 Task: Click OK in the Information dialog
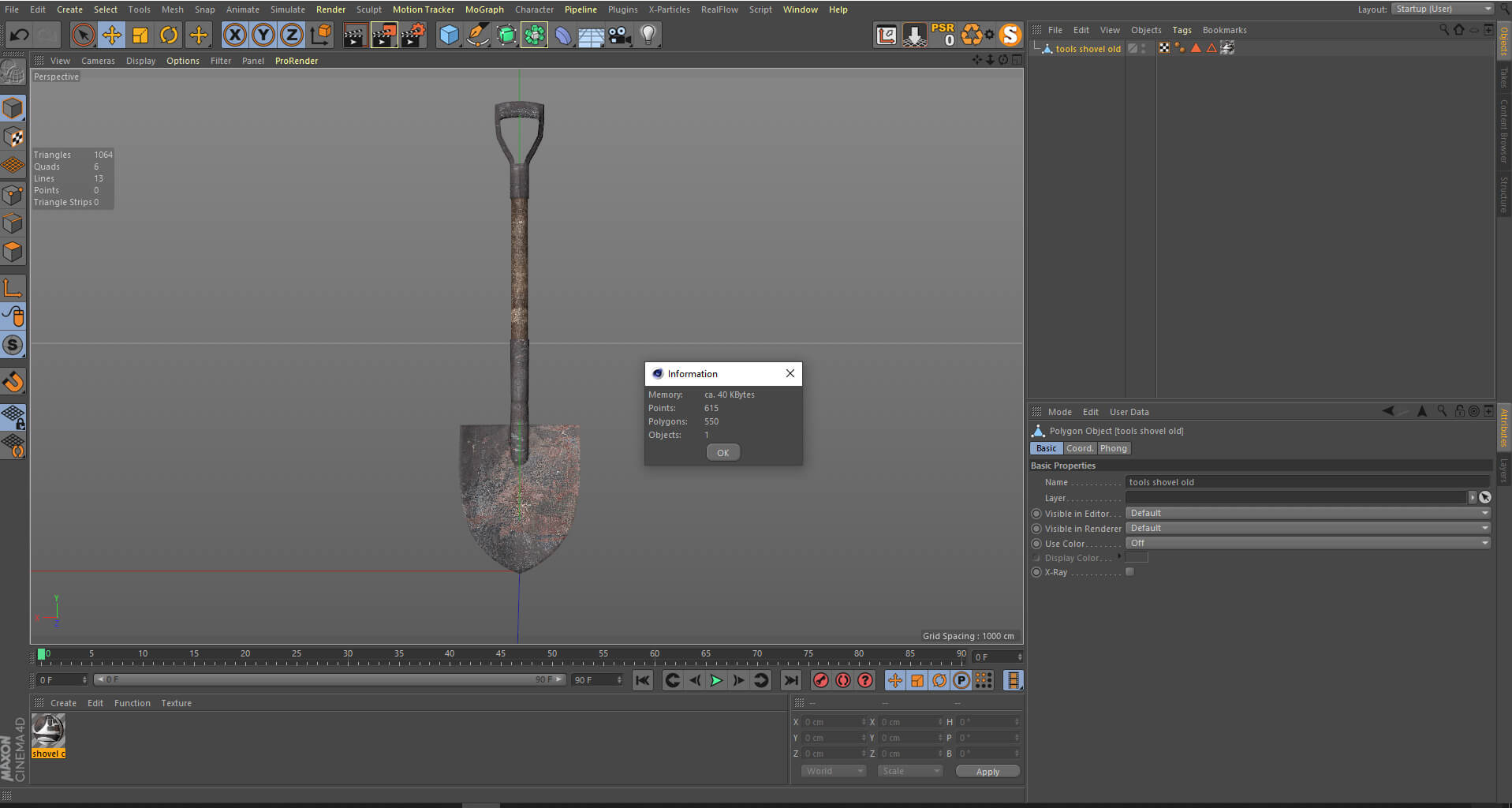(722, 452)
